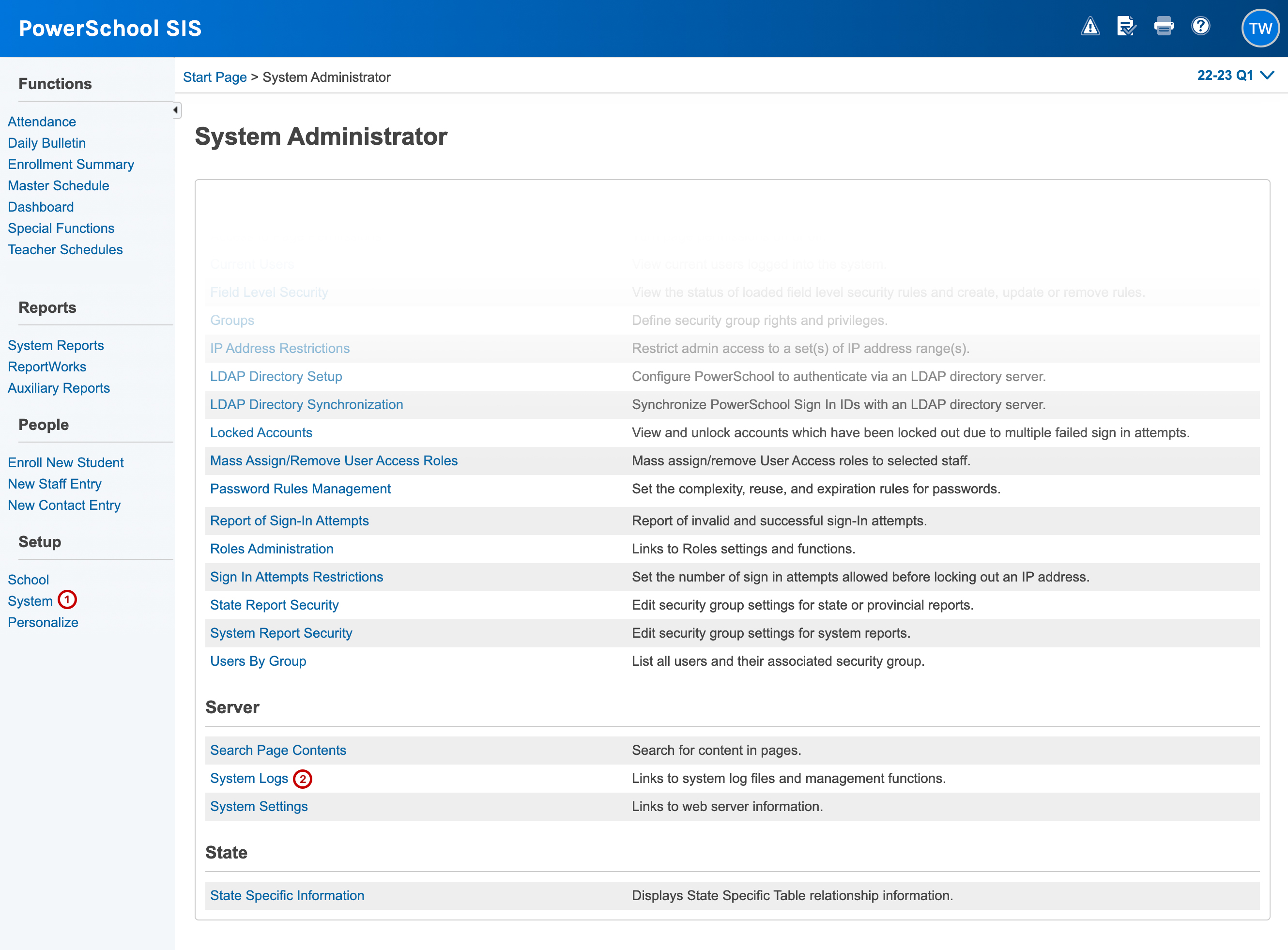Open Attendance in Functions menu
Viewport: 1288px width, 950px height.
tap(42, 122)
